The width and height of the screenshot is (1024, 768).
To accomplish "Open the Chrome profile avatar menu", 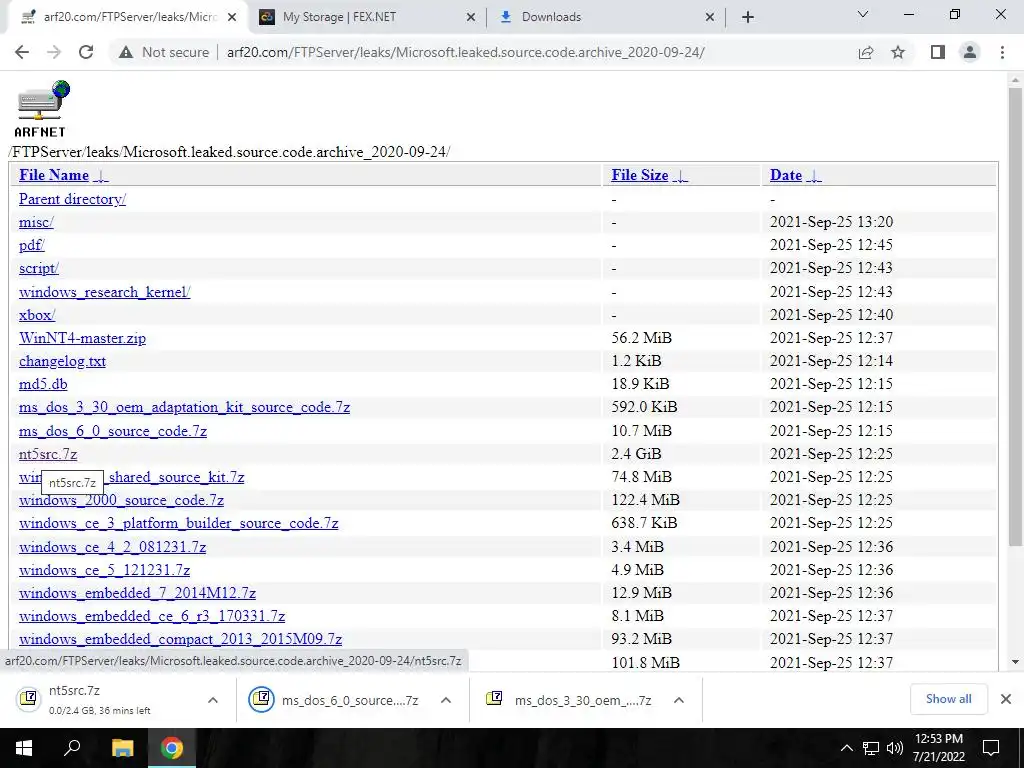I will pyautogui.click(x=970, y=52).
